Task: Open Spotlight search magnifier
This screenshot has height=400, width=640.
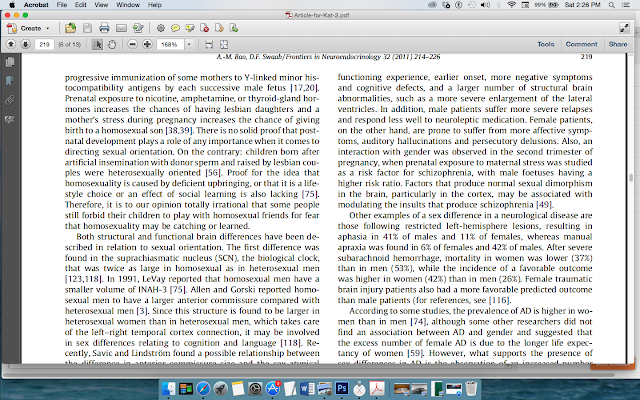Action: pyautogui.click(x=611, y=4)
